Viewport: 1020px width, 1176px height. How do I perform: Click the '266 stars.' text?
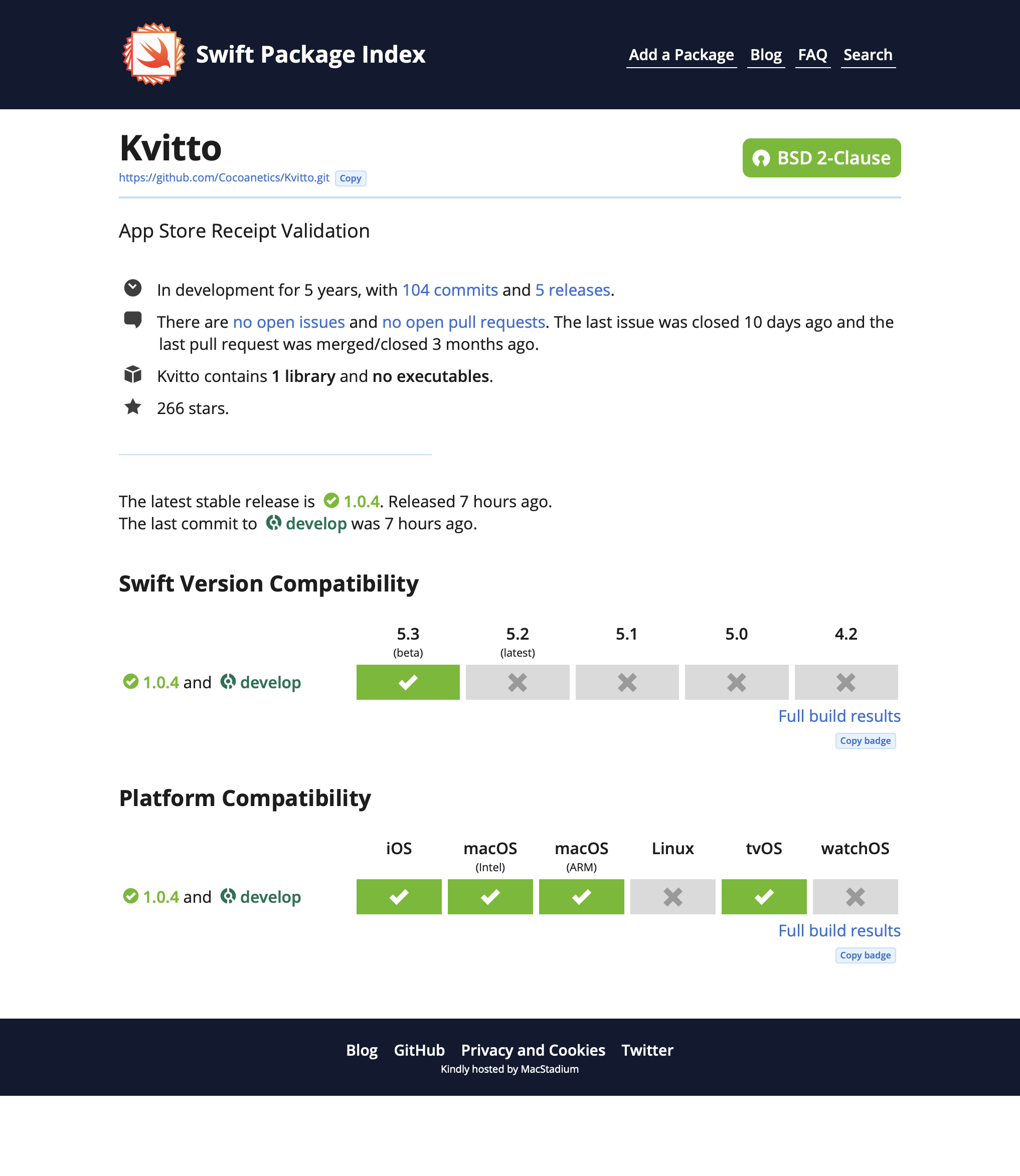(x=193, y=409)
